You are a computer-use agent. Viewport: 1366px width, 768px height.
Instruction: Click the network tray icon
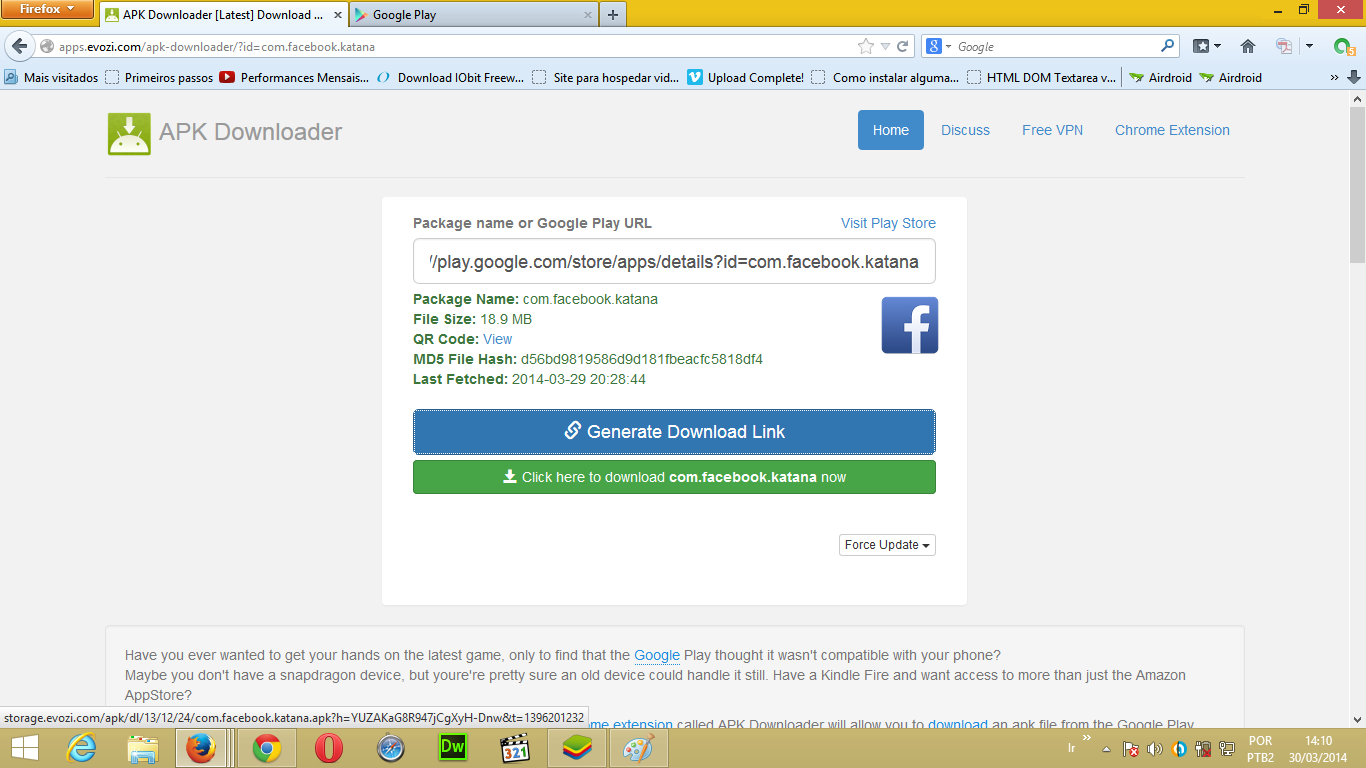tap(1226, 748)
